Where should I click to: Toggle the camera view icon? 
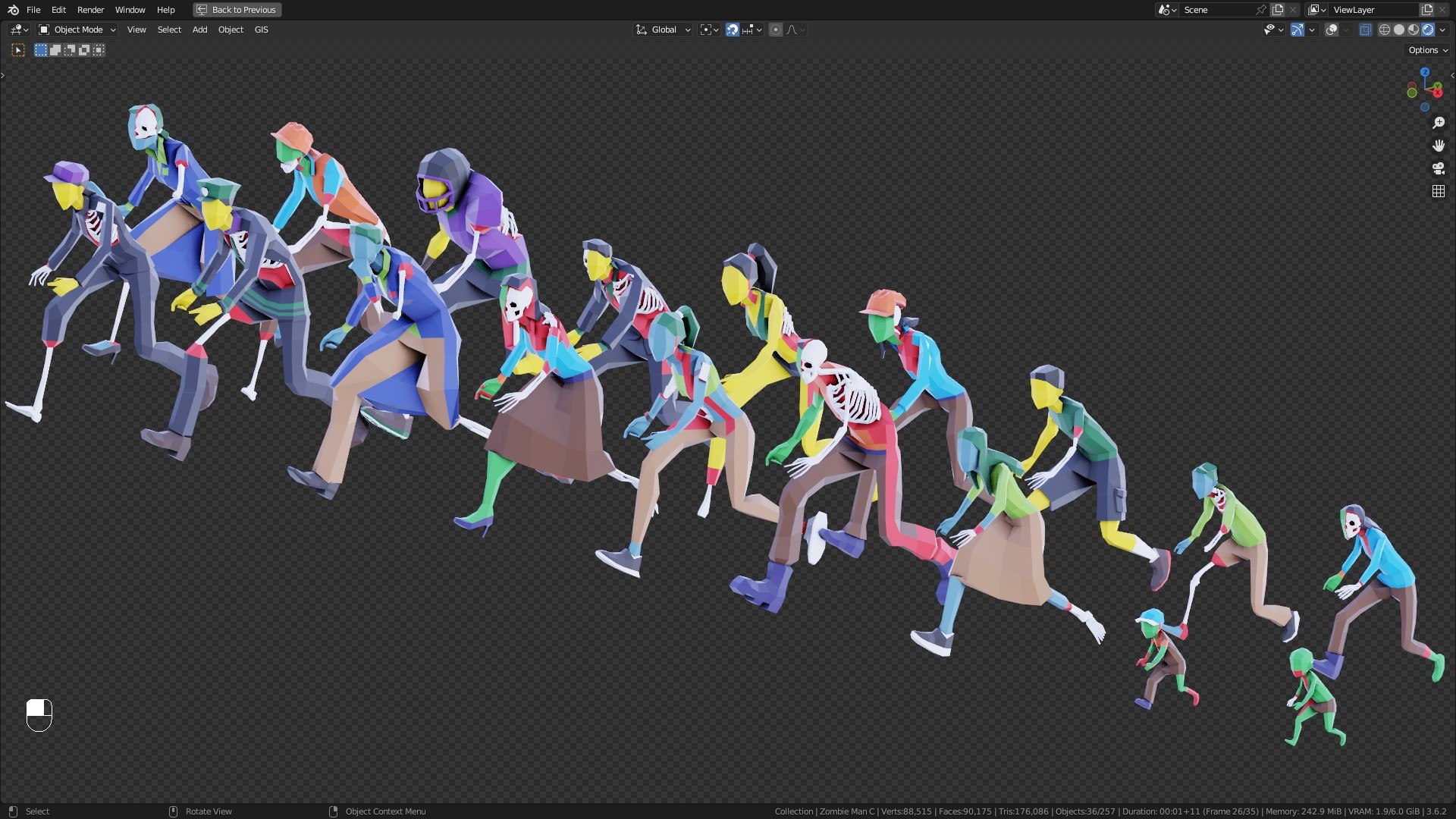pyautogui.click(x=1439, y=168)
